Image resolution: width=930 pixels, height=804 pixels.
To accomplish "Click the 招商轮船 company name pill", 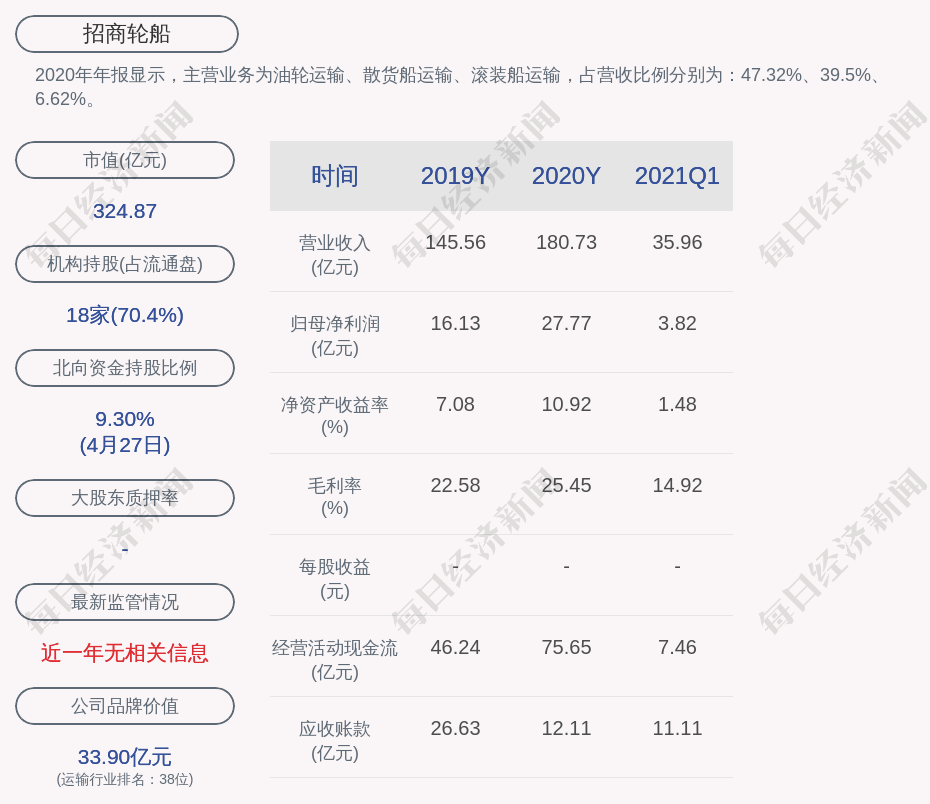I will 126,34.
